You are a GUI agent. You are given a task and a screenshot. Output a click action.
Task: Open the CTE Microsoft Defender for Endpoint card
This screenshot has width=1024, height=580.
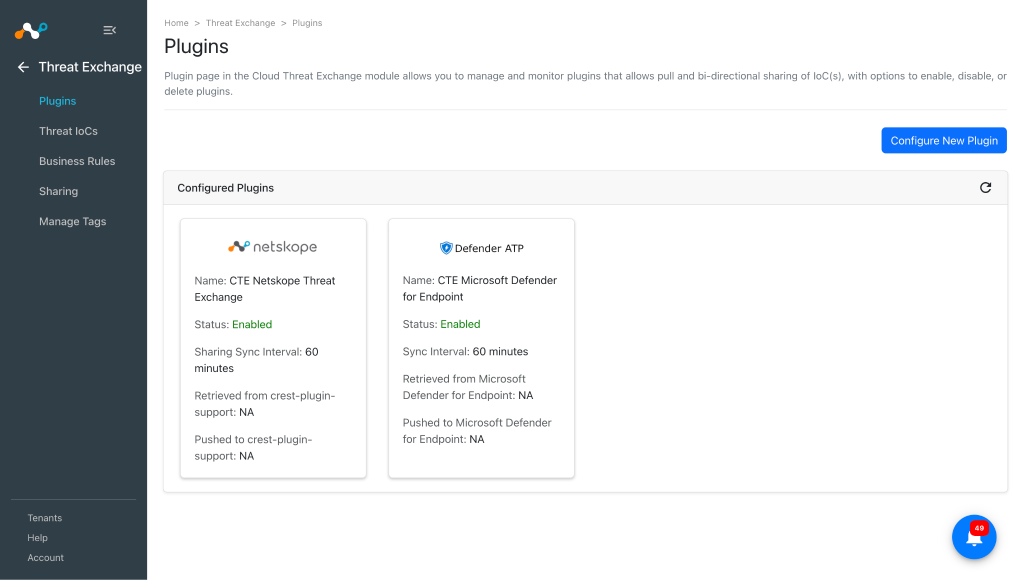point(481,348)
